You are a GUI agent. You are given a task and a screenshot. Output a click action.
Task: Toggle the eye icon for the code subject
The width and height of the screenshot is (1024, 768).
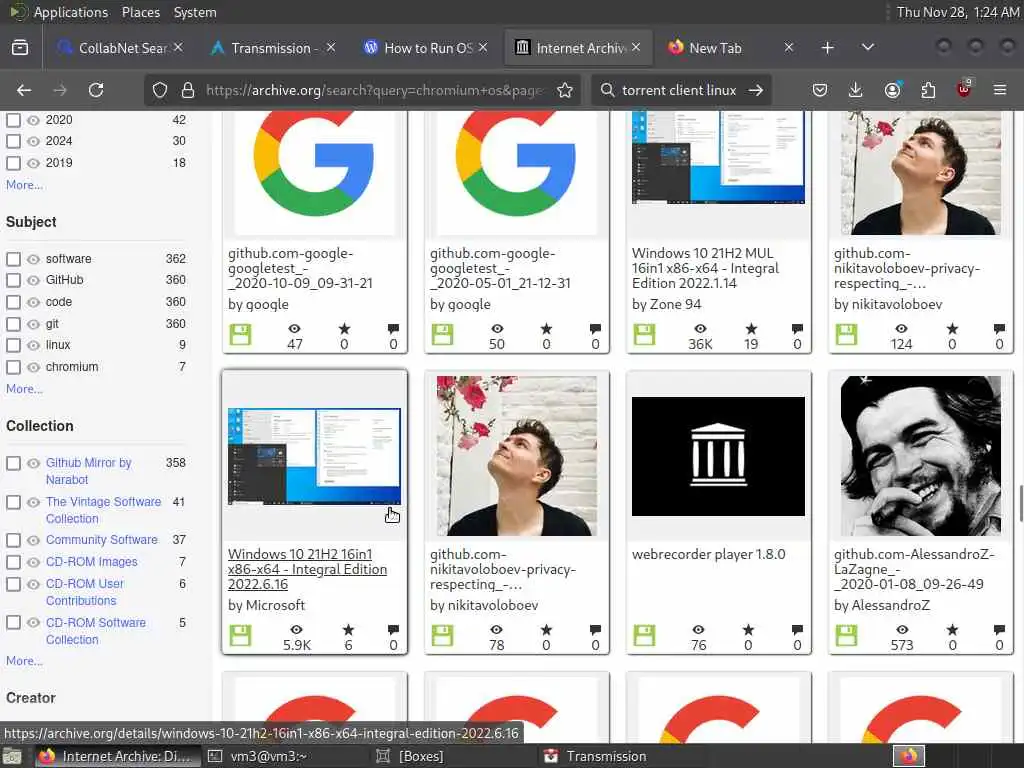[33, 302]
